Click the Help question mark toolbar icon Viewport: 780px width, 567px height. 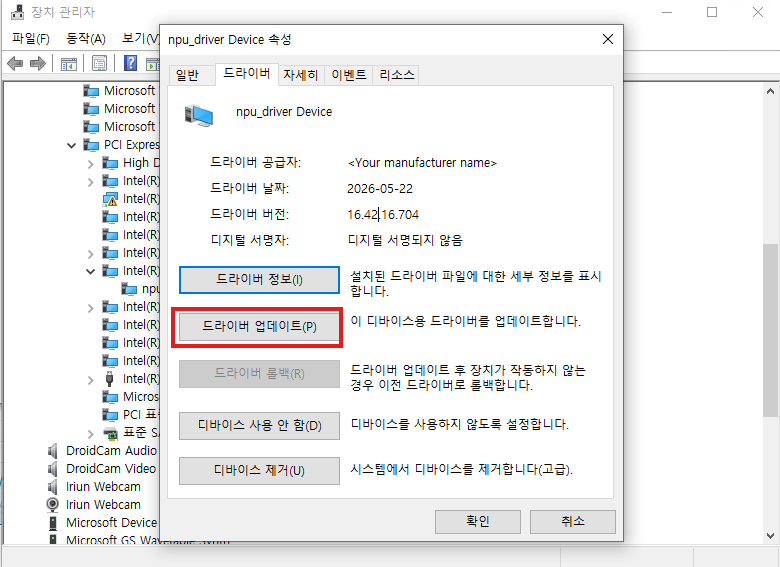(130, 63)
